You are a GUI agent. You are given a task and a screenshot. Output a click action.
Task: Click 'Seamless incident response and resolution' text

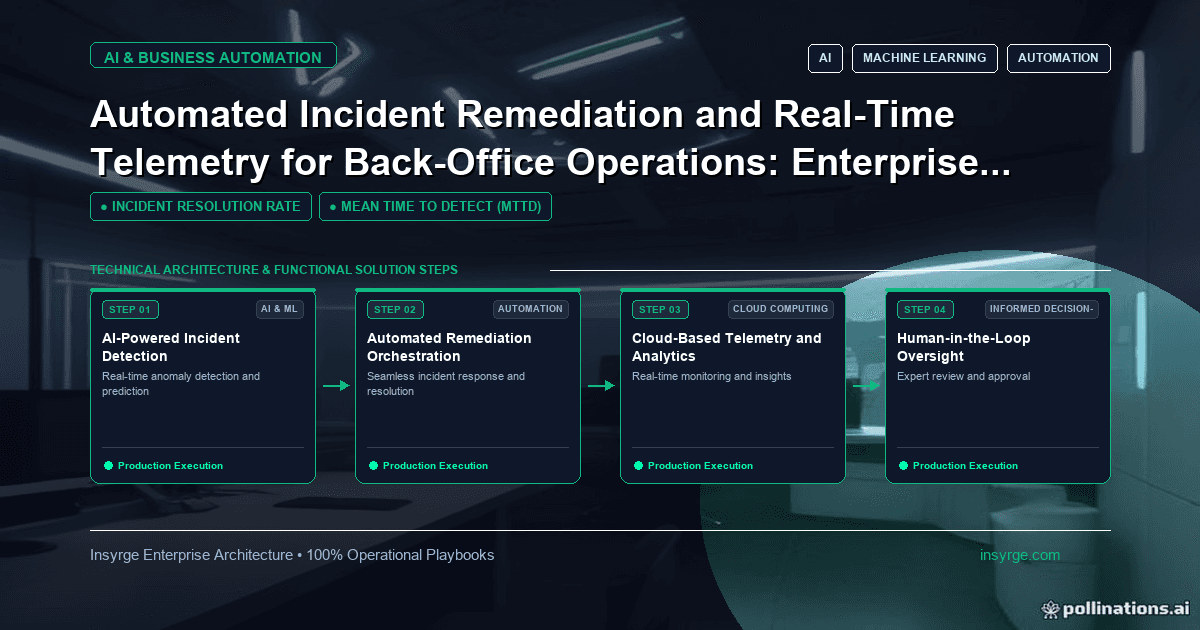[446, 384]
